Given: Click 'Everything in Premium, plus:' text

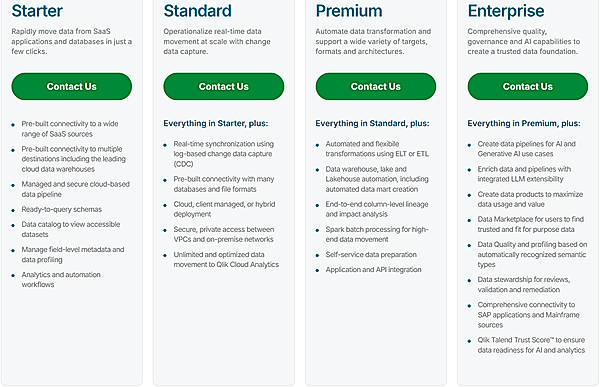Looking at the screenshot, I should 524,123.
